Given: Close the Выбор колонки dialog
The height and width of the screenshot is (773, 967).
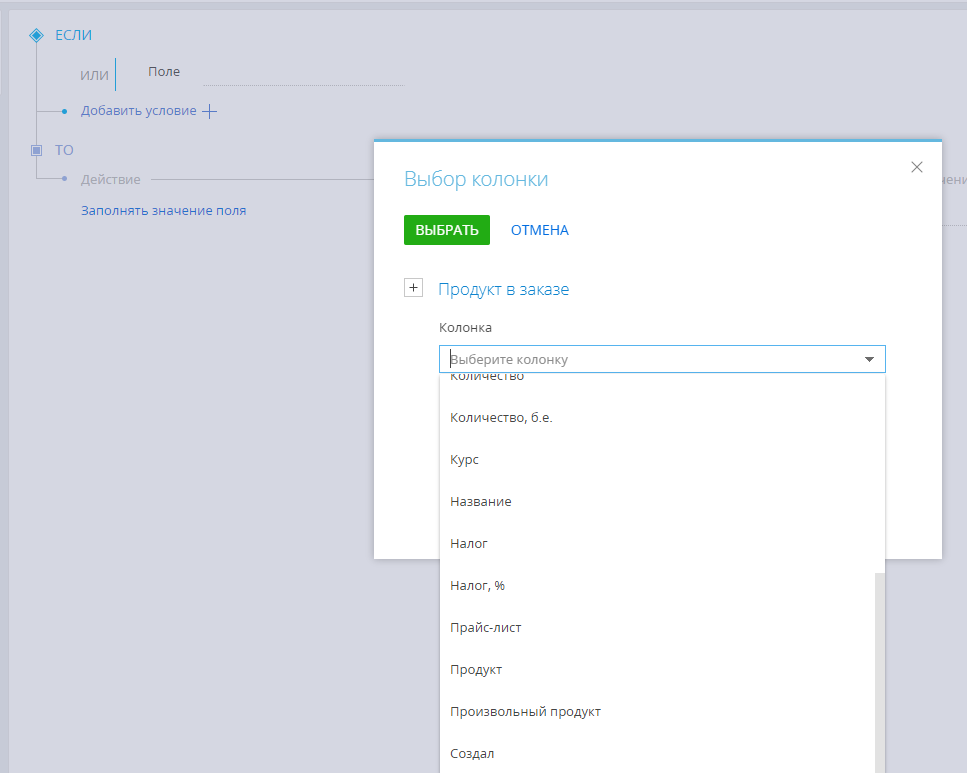Looking at the screenshot, I should point(917,167).
